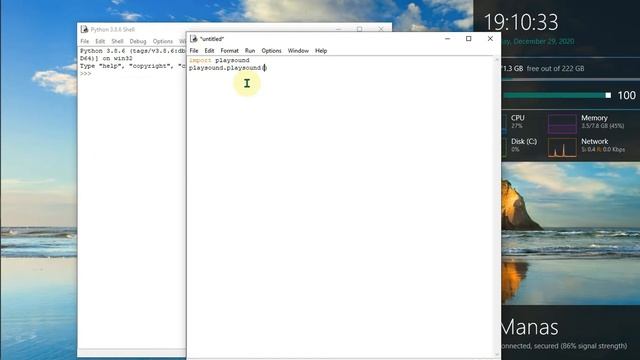Maximize the untitled editor window

click(x=469, y=39)
